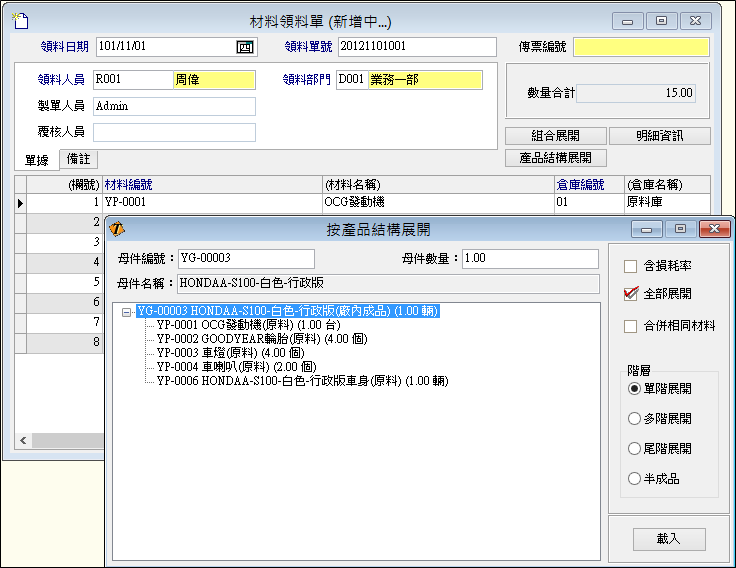Minimize the 材料領料單 window

click(x=627, y=20)
